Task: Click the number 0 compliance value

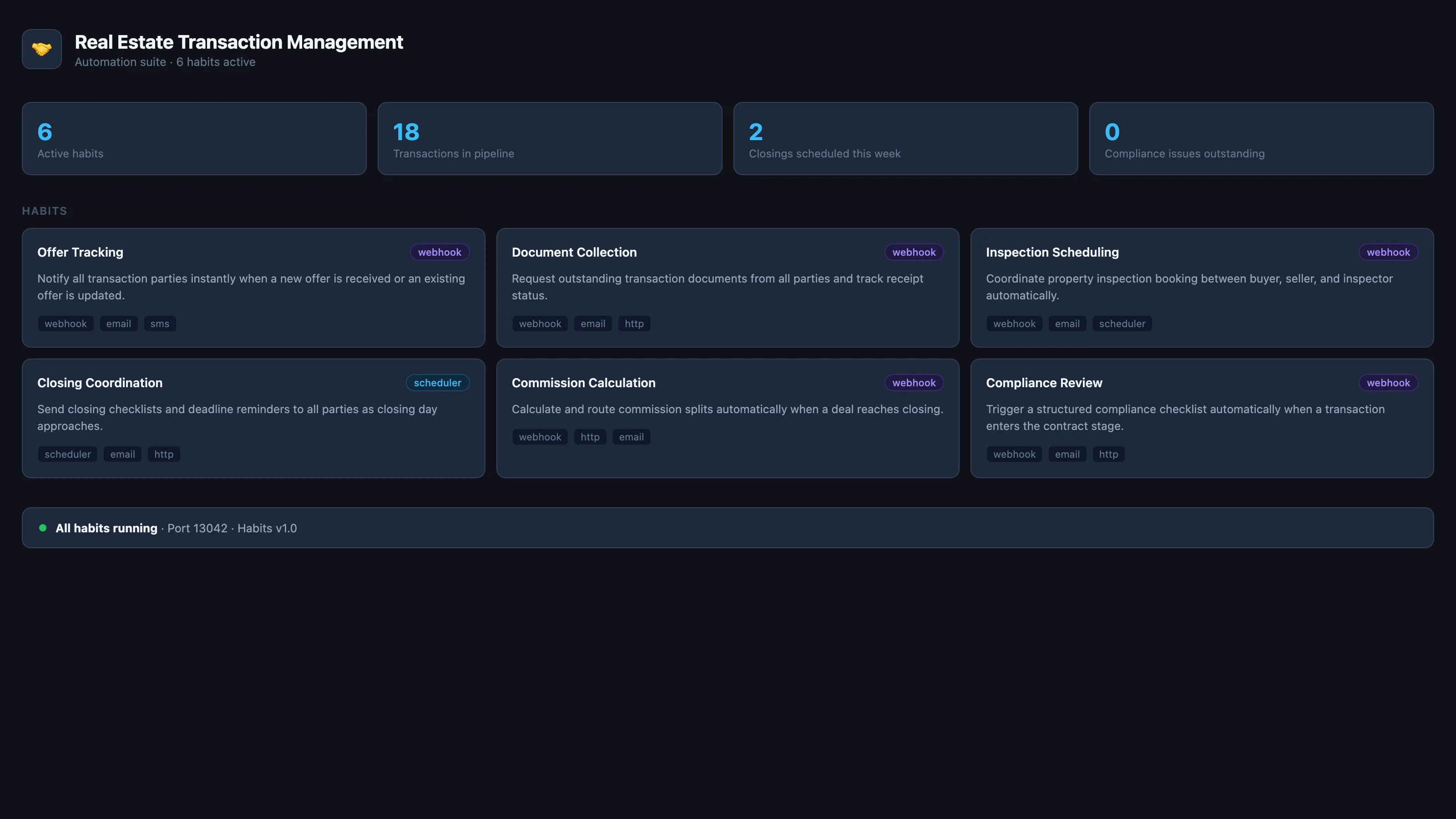Action: click(1112, 131)
